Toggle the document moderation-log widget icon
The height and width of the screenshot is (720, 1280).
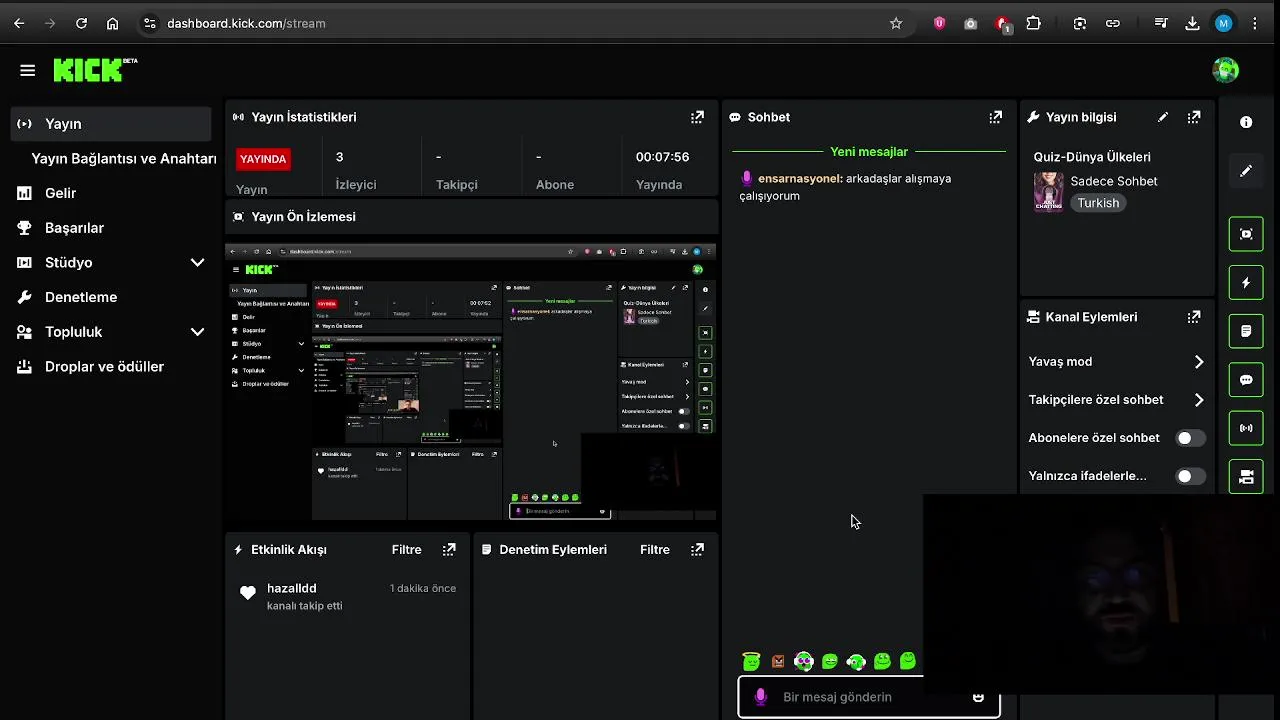1246,331
